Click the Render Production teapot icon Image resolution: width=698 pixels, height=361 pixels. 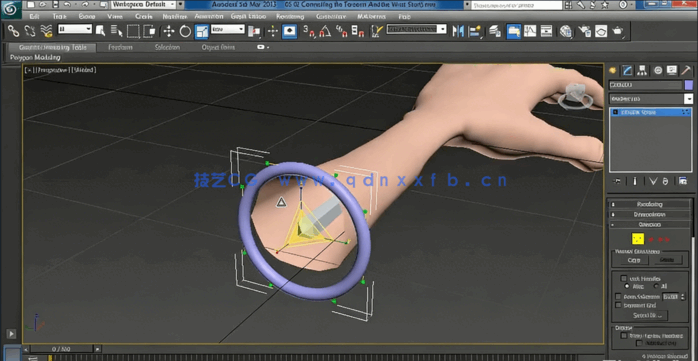click(x=617, y=31)
